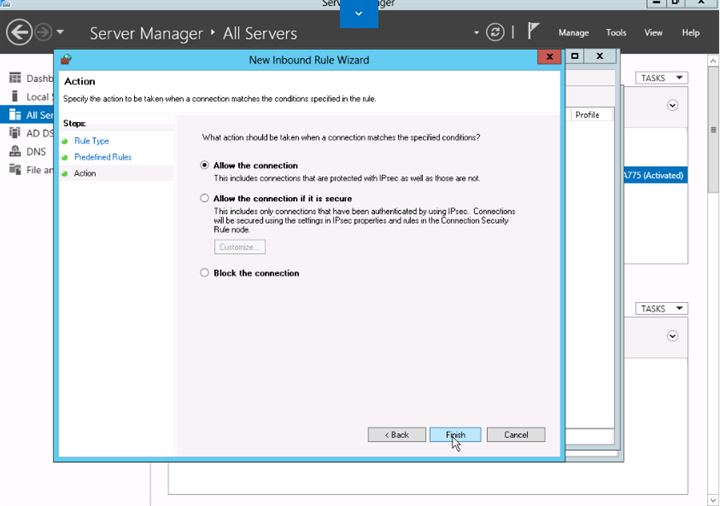The height and width of the screenshot is (506, 720).
Task: Open File and Storage Services icon
Action: pos(15,169)
